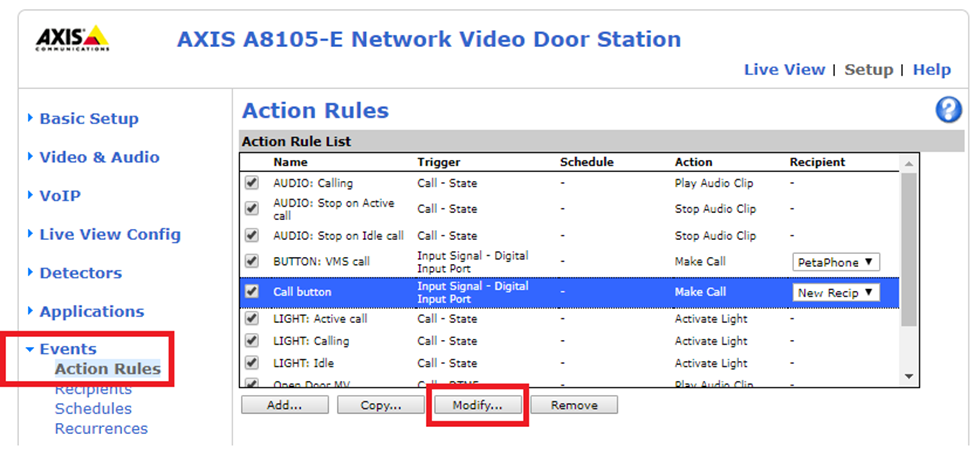Toggle the BUTTON: VMS call checkbox

pyautogui.click(x=252, y=262)
